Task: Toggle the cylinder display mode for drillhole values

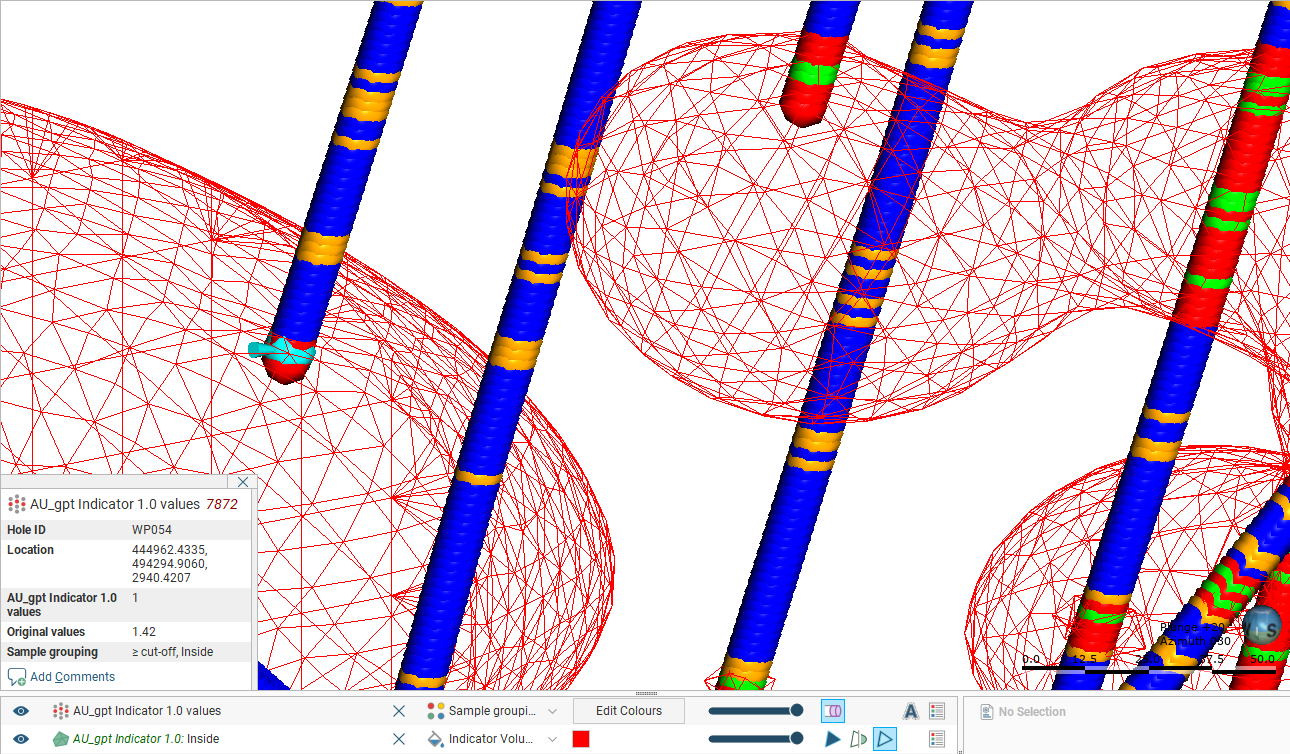Action: click(833, 711)
